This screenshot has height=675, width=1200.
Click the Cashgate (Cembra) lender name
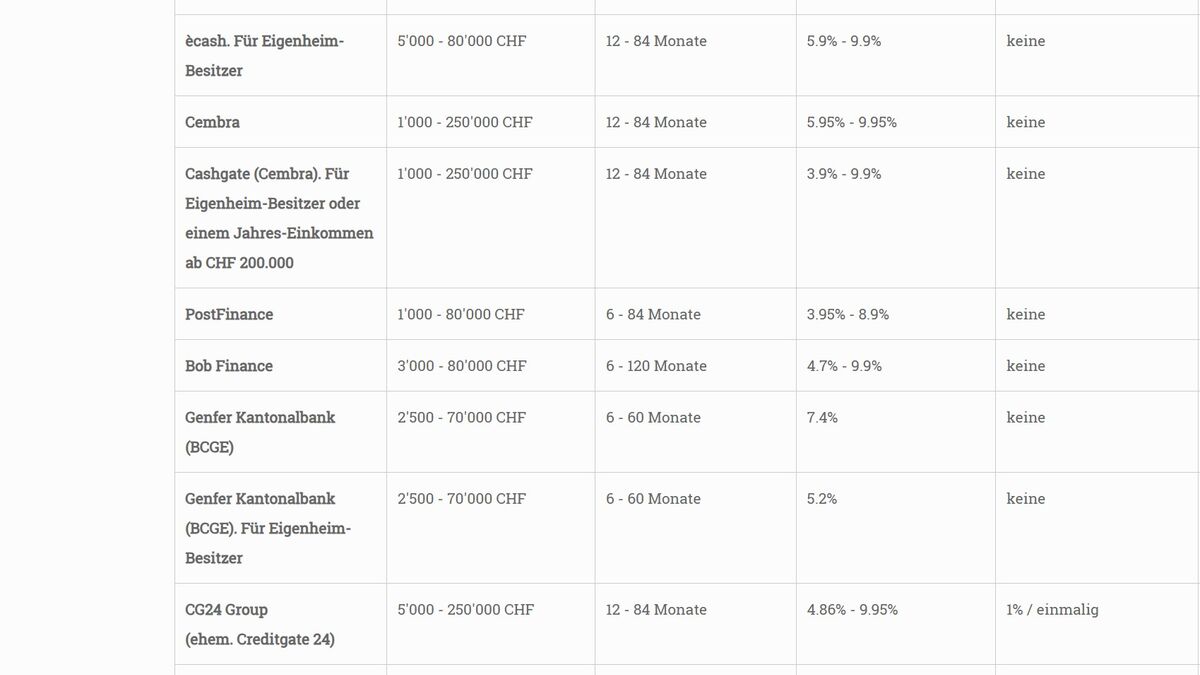pos(267,174)
